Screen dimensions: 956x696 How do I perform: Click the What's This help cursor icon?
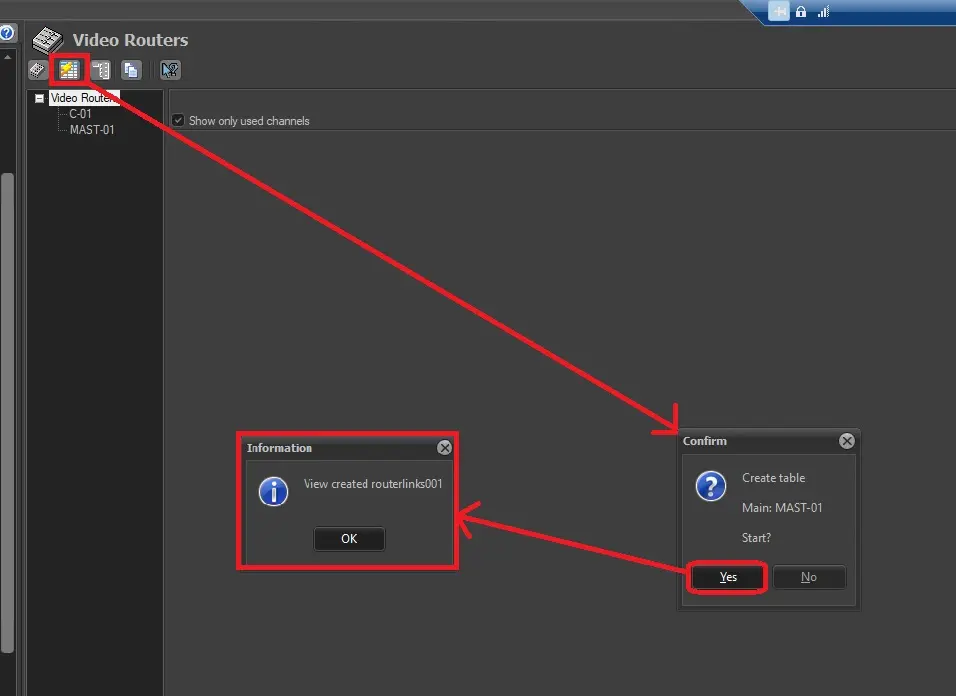point(170,70)
